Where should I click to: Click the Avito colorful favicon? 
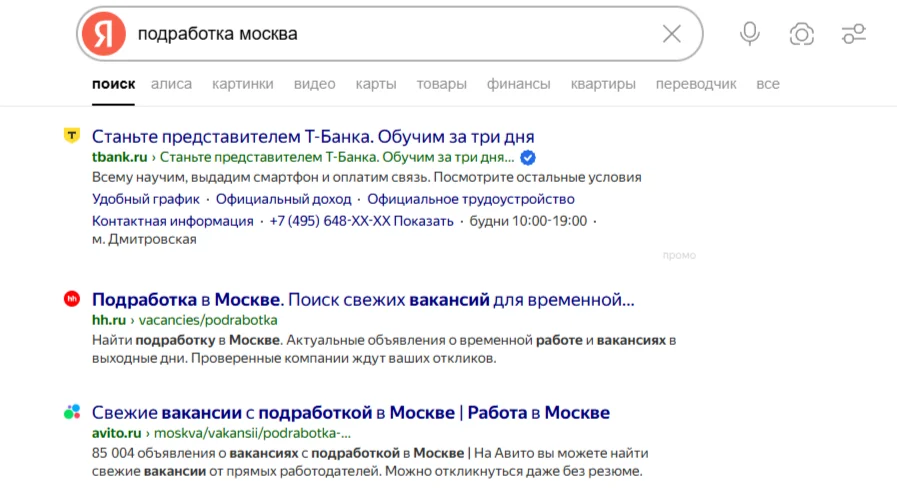coord(72,411)
